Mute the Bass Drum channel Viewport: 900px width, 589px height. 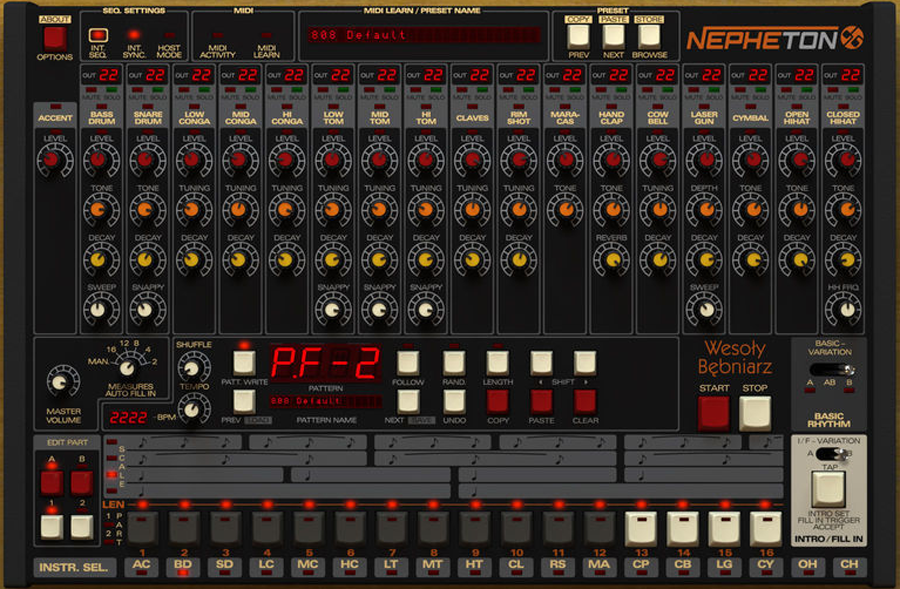91,90
